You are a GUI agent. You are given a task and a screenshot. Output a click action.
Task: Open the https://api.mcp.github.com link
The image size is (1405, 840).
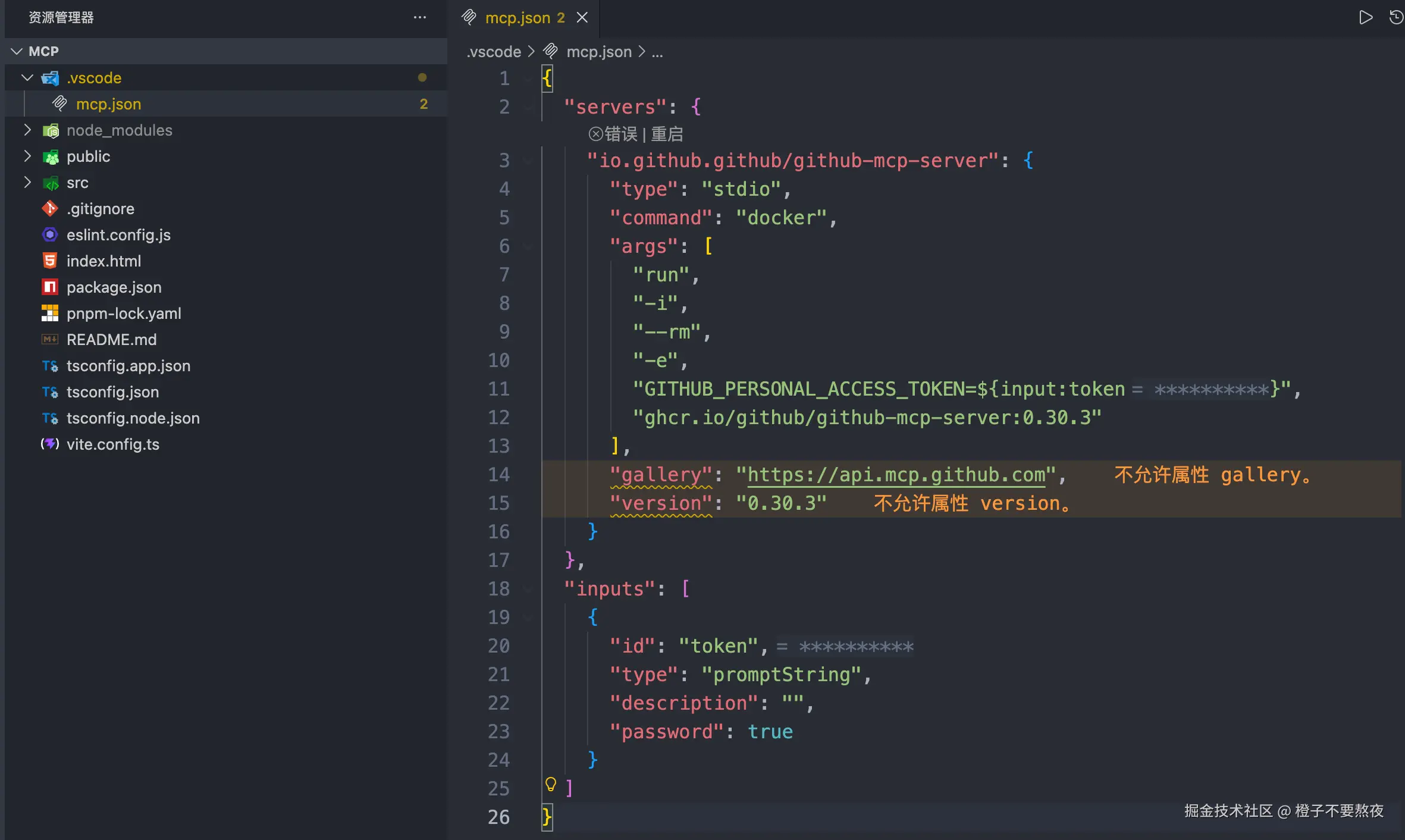(x=896, y=475)
